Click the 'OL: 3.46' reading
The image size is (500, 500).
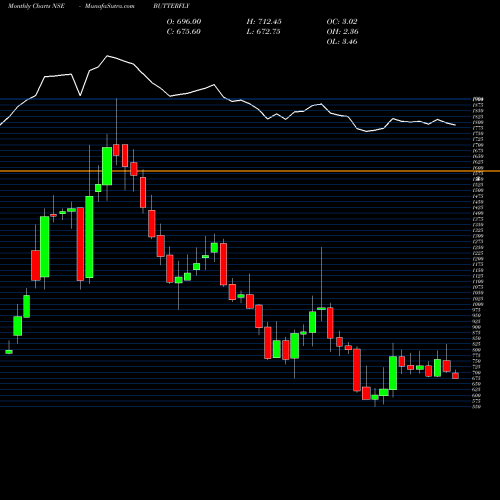[342, 42]
